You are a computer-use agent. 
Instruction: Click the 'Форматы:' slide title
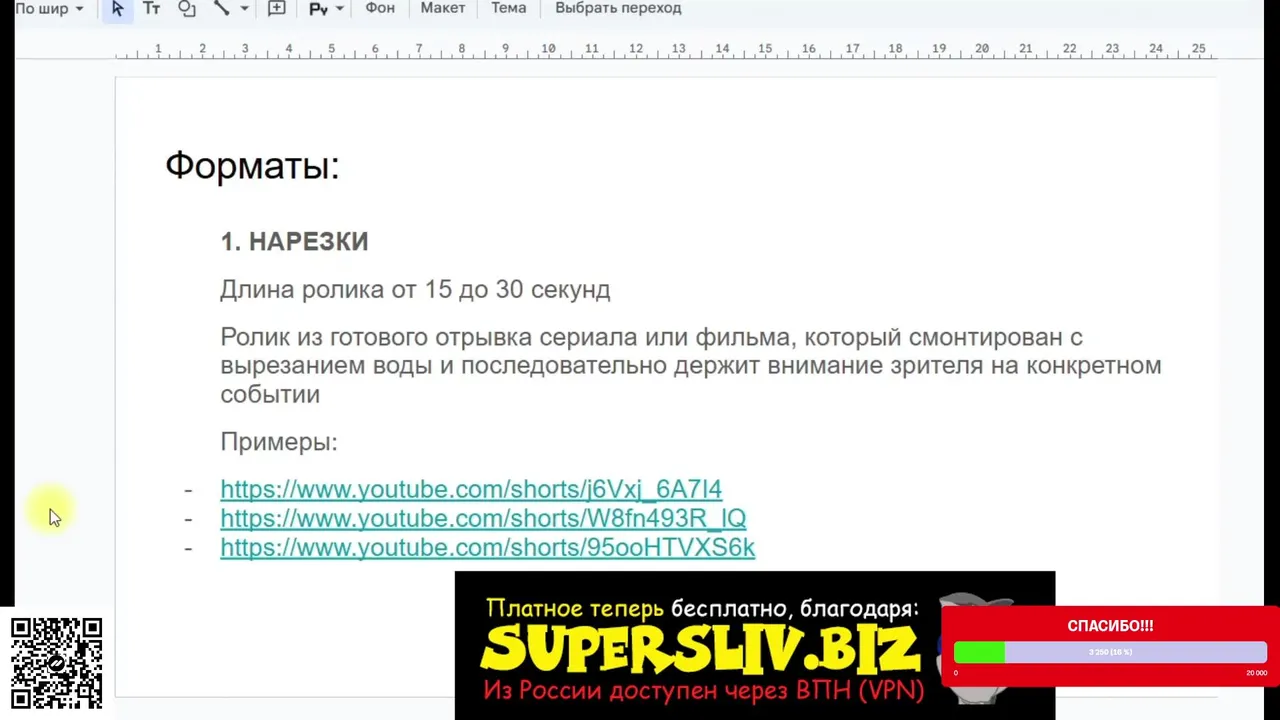[252, 165]
